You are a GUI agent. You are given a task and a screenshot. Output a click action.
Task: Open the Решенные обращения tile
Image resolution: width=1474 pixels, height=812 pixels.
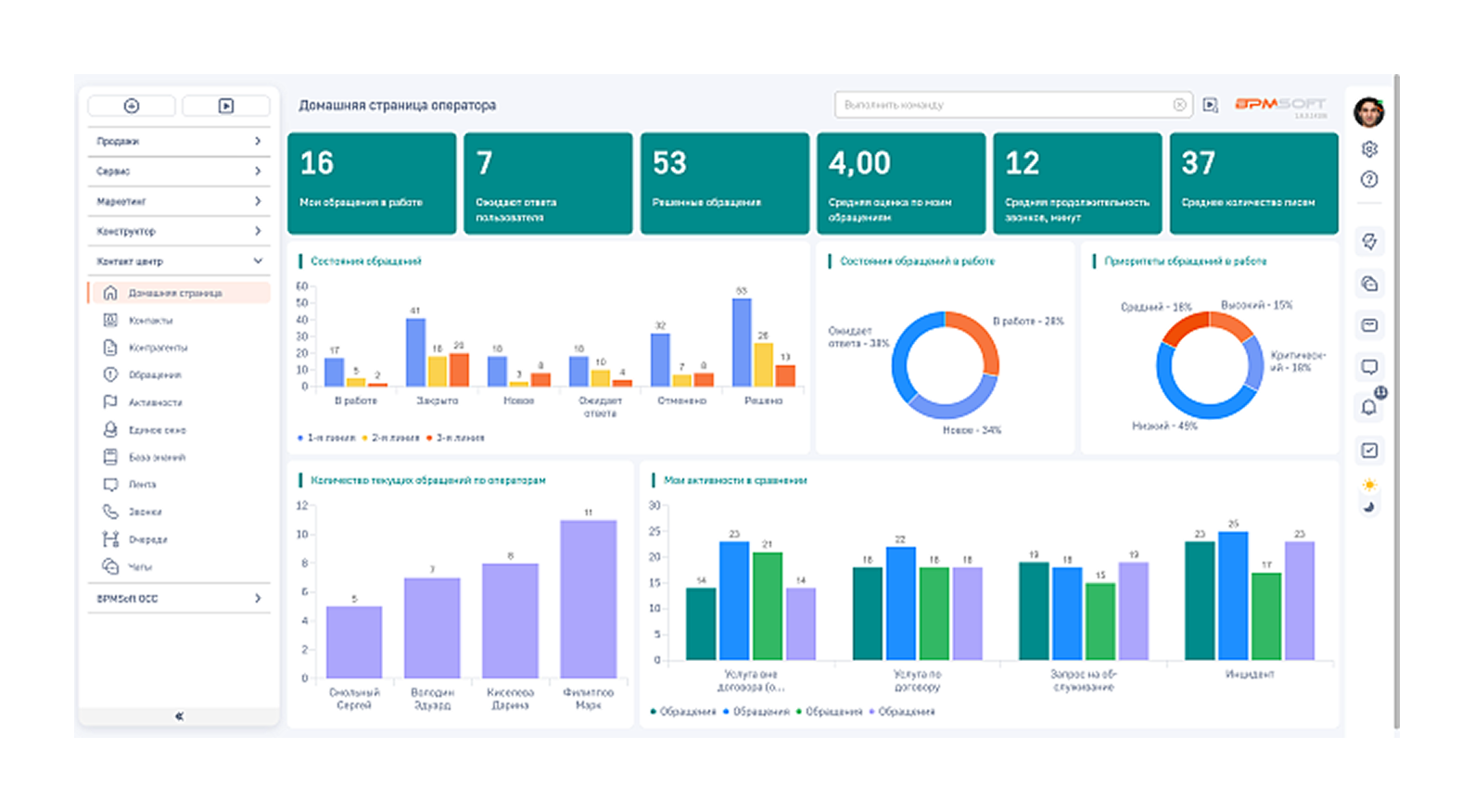pyautogui.click(x=725, y=184)
